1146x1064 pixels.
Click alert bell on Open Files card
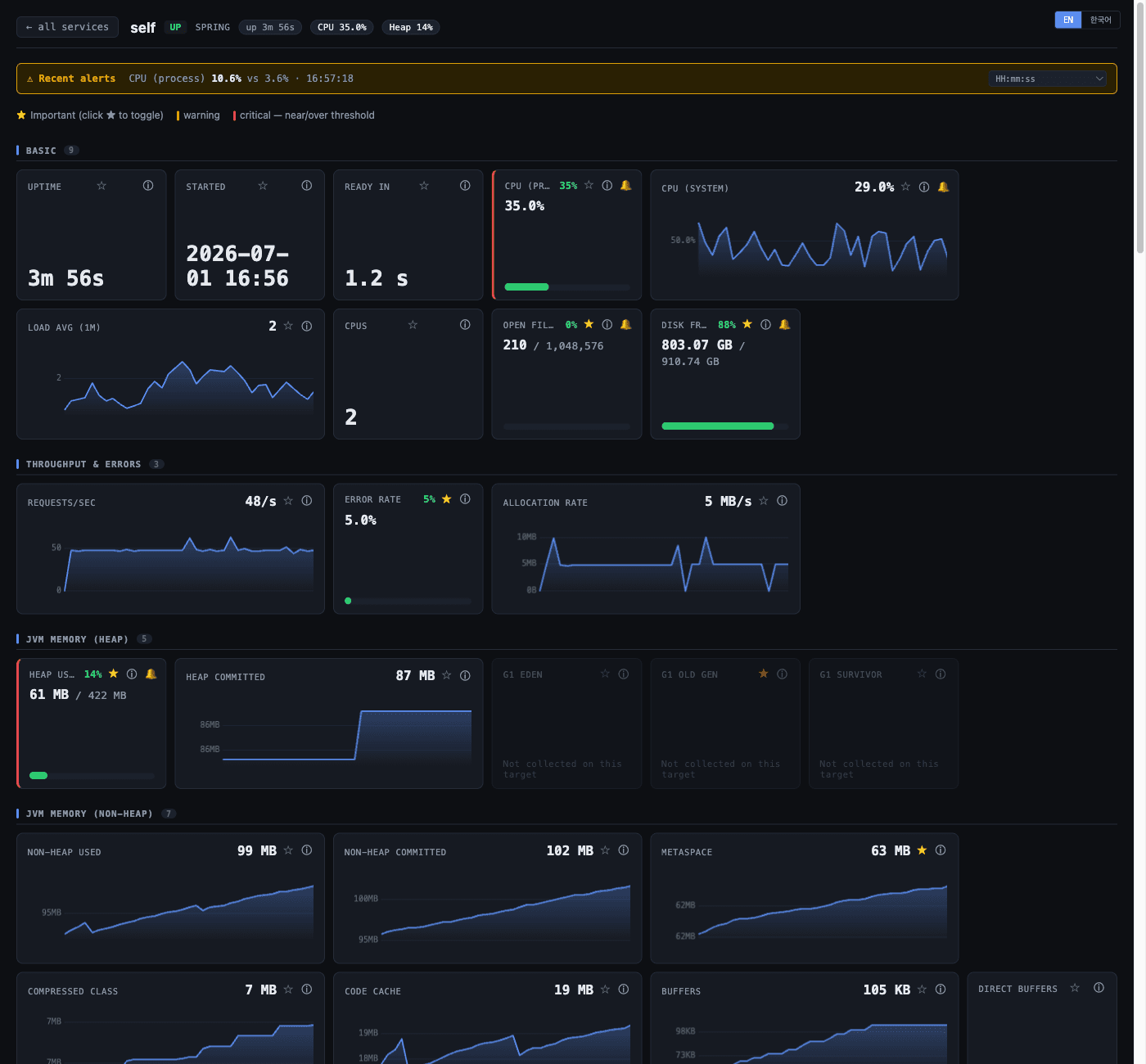[626, 325]
